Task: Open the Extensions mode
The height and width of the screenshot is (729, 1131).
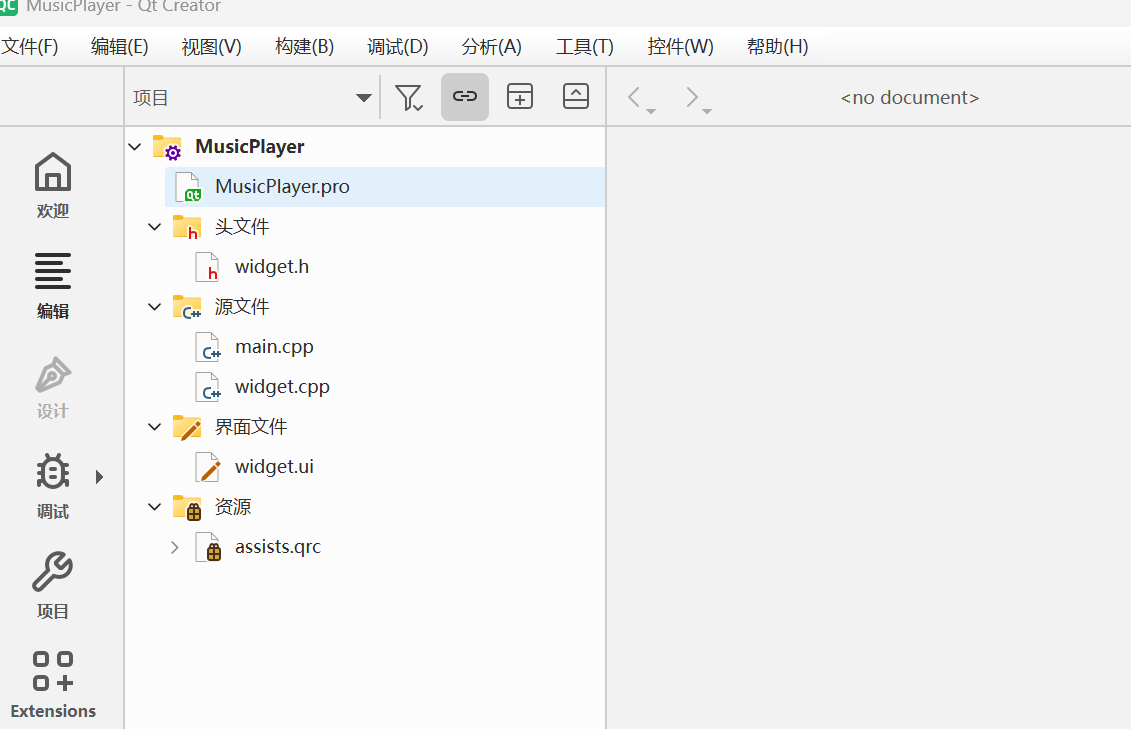Action: [53, 685]
